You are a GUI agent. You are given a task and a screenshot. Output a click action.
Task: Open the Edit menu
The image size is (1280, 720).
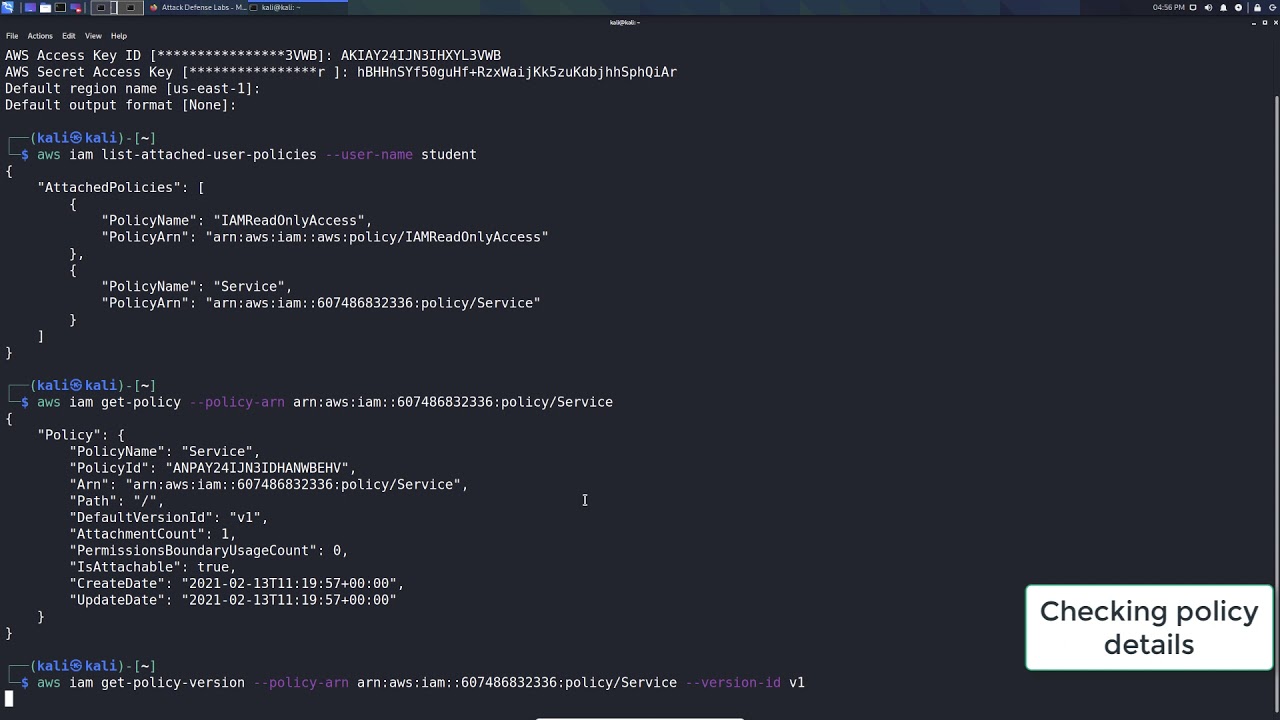click(69, 36)
